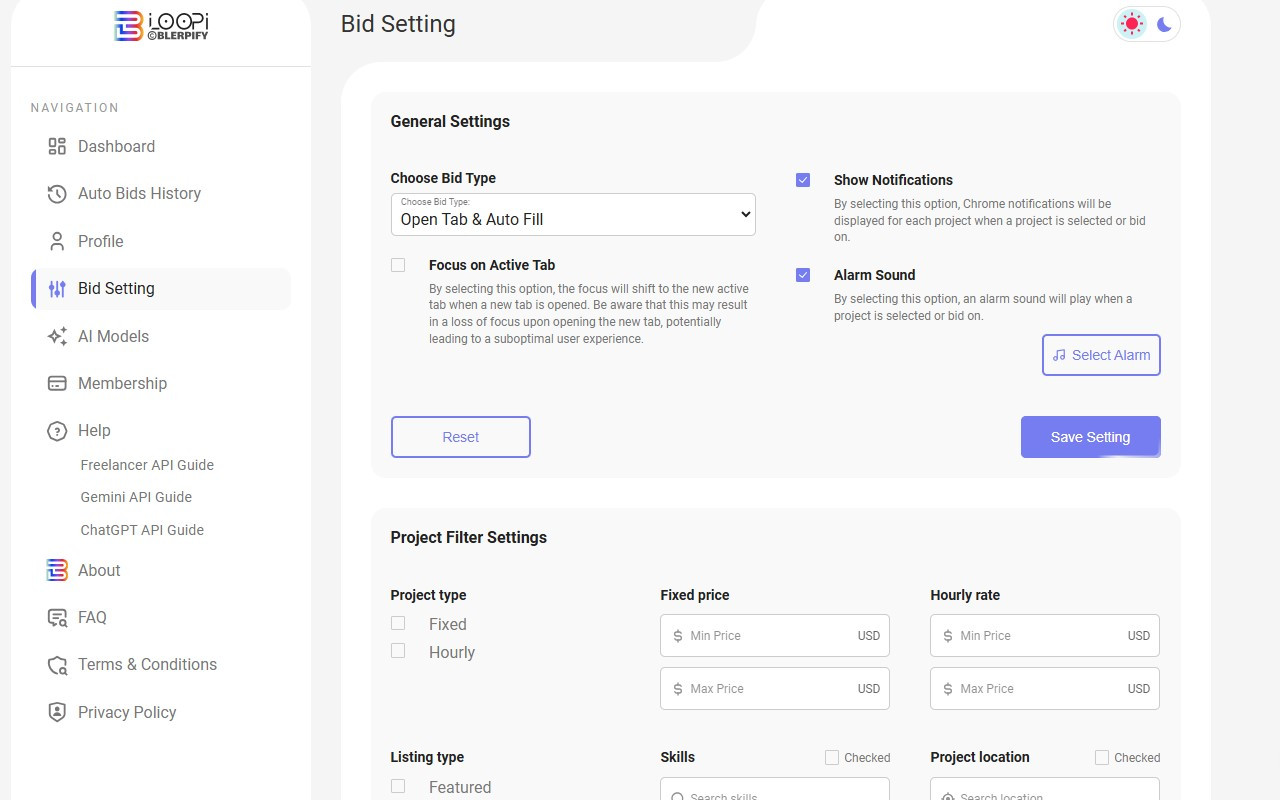Click the Search skills field

[x=775, y=789]
